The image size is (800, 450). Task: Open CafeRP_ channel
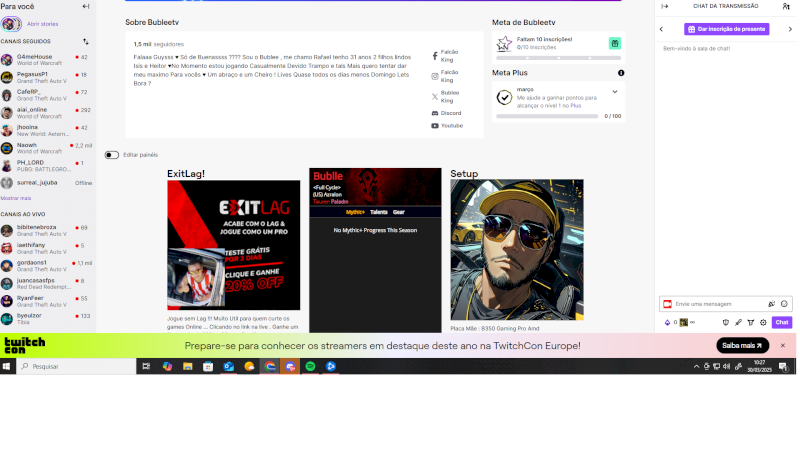[47, 95]
